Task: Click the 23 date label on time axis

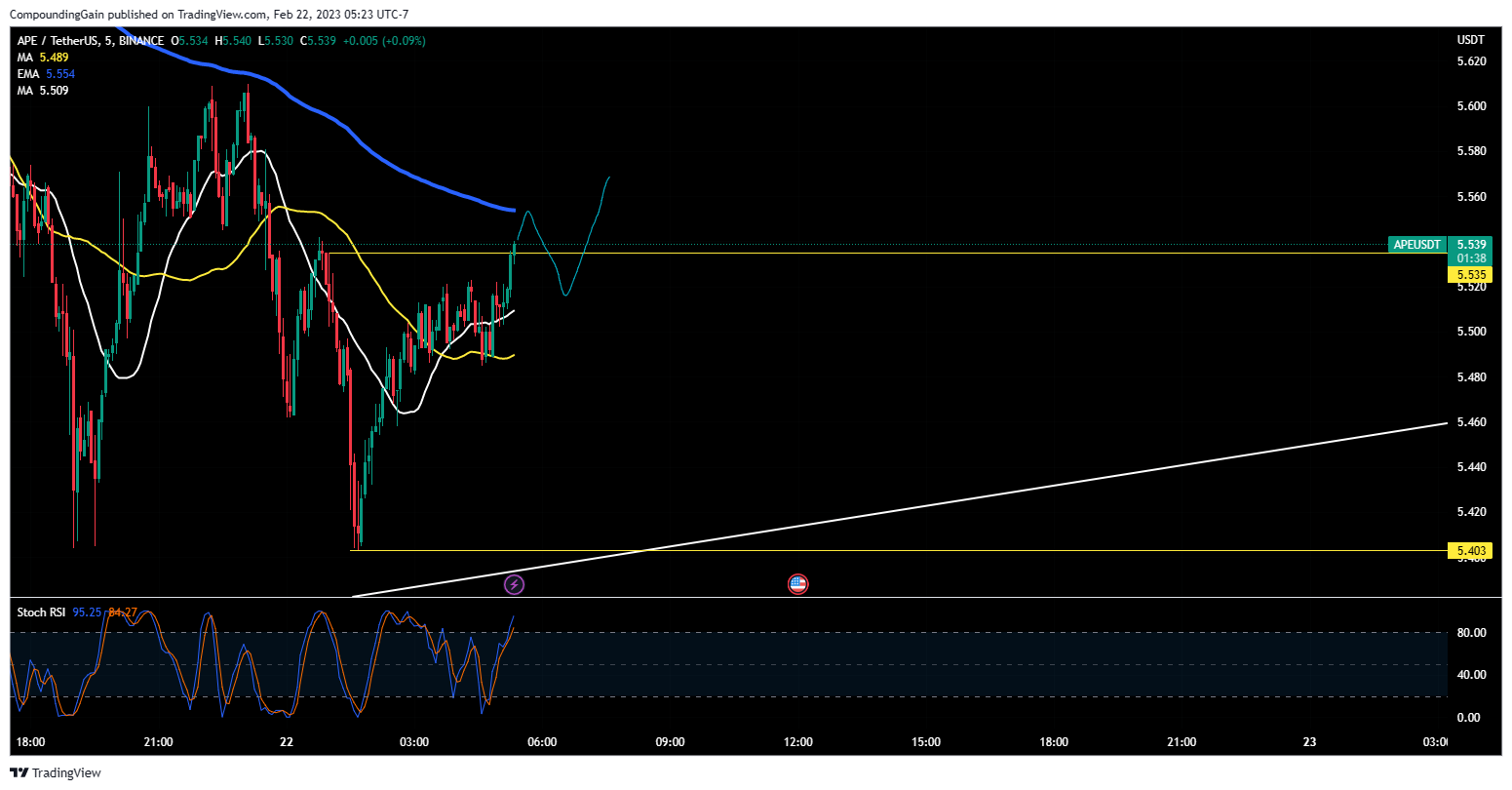Action: point(1309,742)
